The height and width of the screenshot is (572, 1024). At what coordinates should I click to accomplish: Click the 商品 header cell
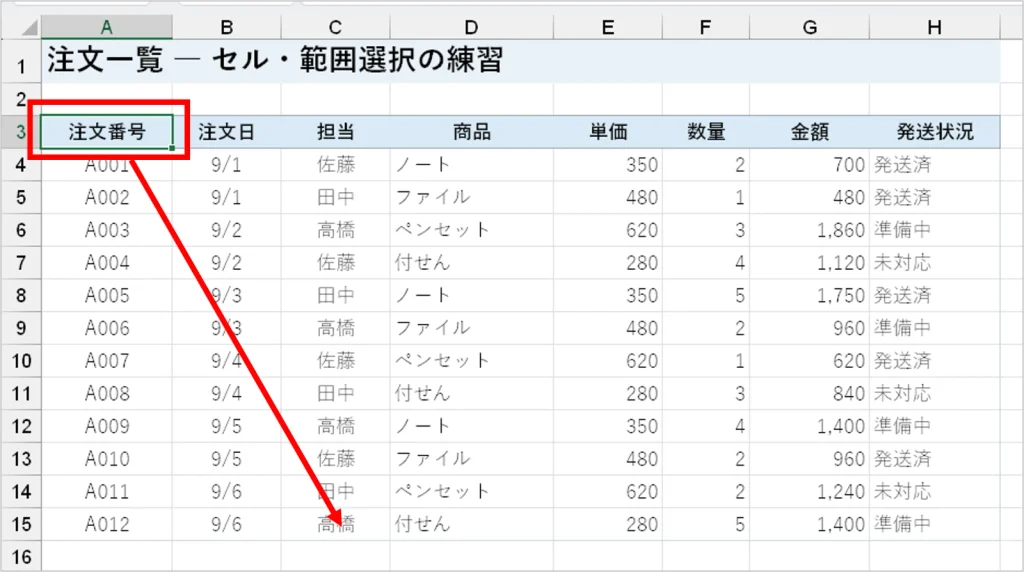click(472, 132)
